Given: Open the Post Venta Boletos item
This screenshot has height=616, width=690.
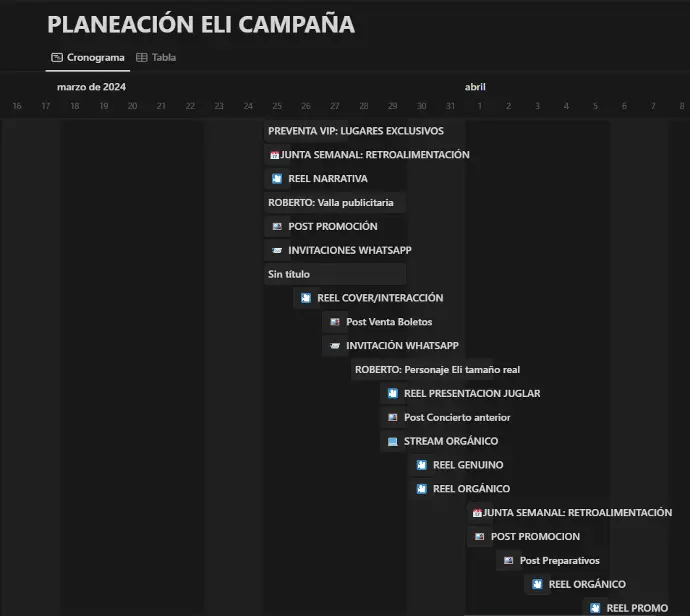Looking at the screenshot, I should (378, 322).
